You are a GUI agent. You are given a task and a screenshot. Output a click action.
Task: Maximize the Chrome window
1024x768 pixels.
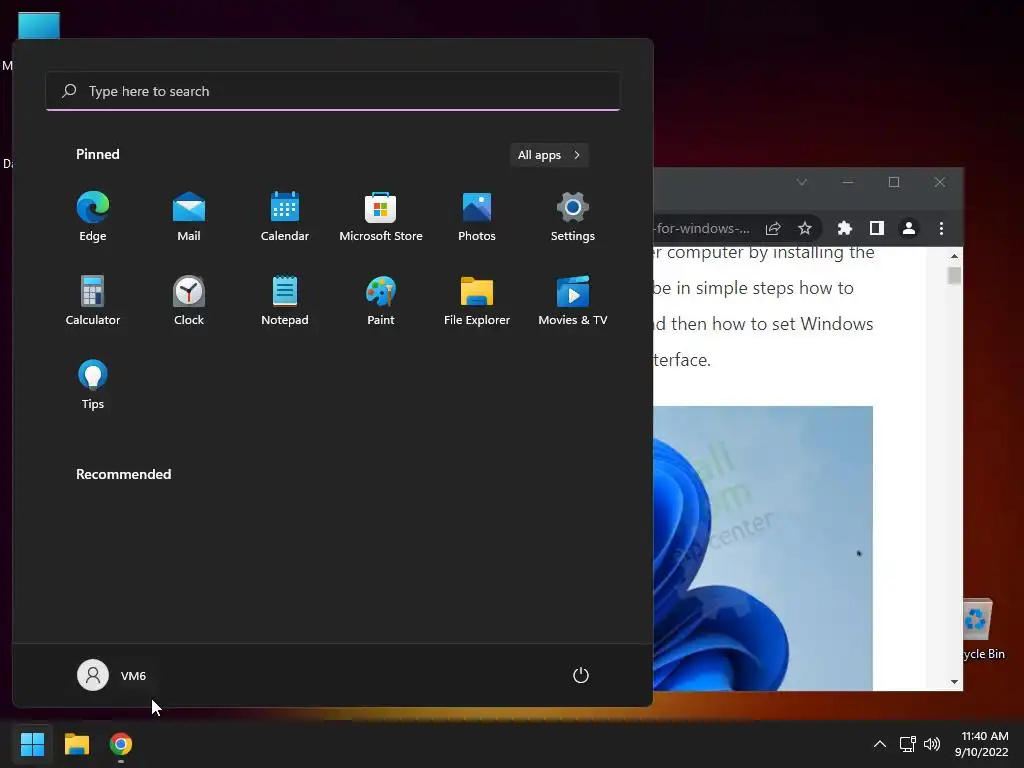(894, 182)
